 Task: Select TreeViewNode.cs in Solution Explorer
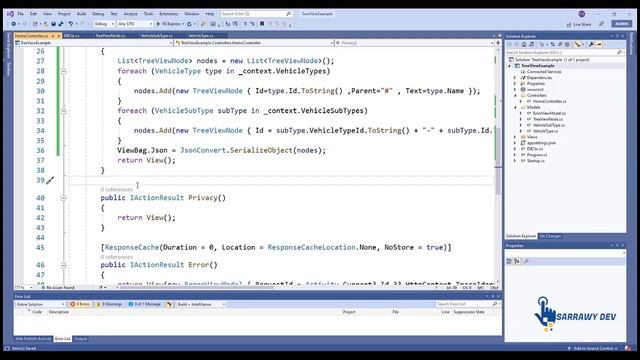pos(547,119)
